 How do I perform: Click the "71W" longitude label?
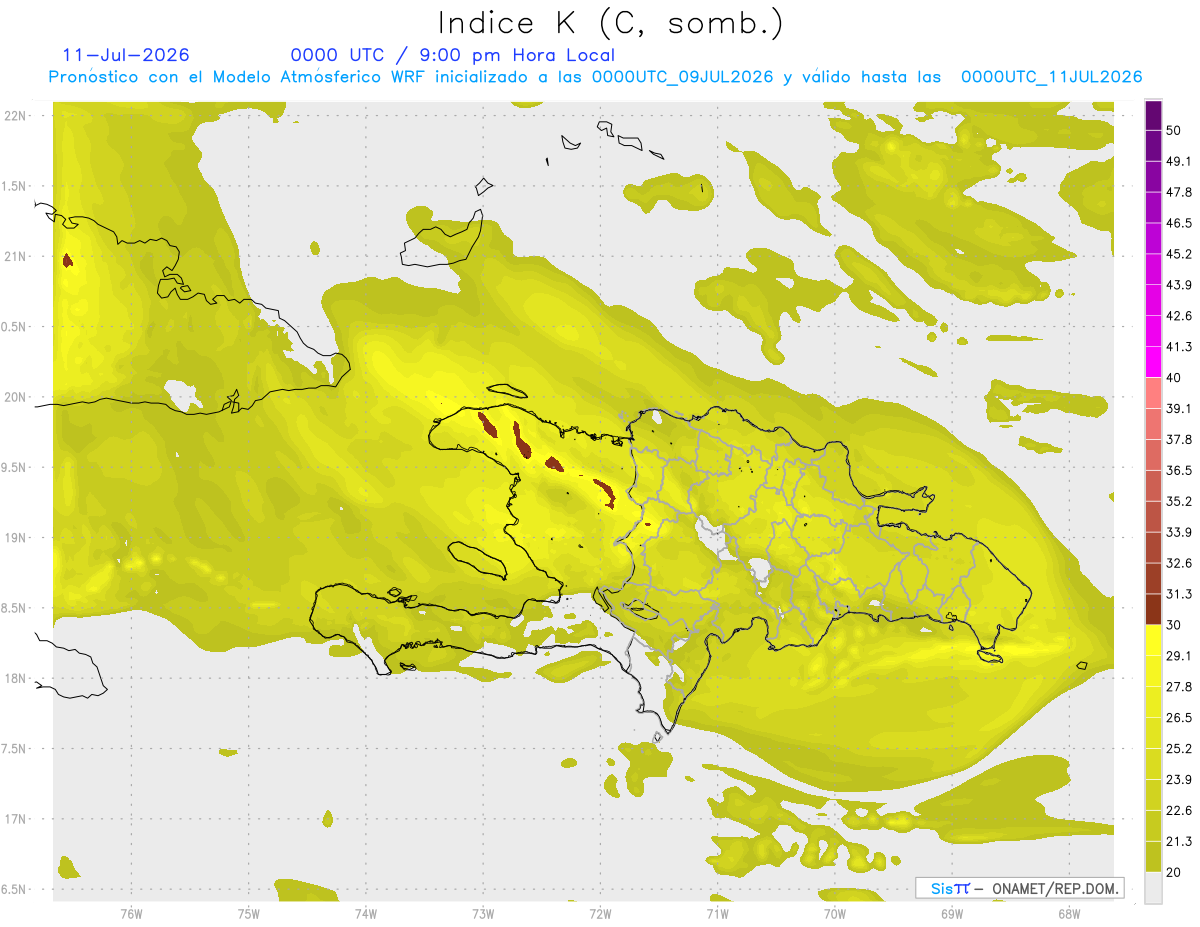click(717, 913)
